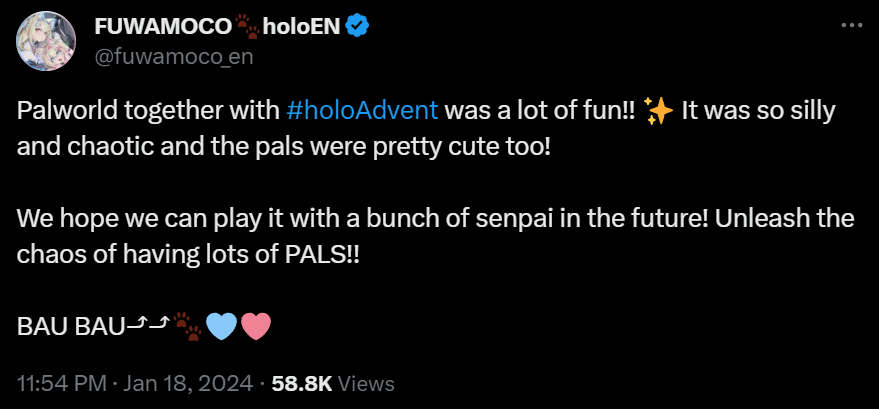Click the arrow symbols after BAU BAU
This screenshot has height=409, width=879.
pos(149,322)
